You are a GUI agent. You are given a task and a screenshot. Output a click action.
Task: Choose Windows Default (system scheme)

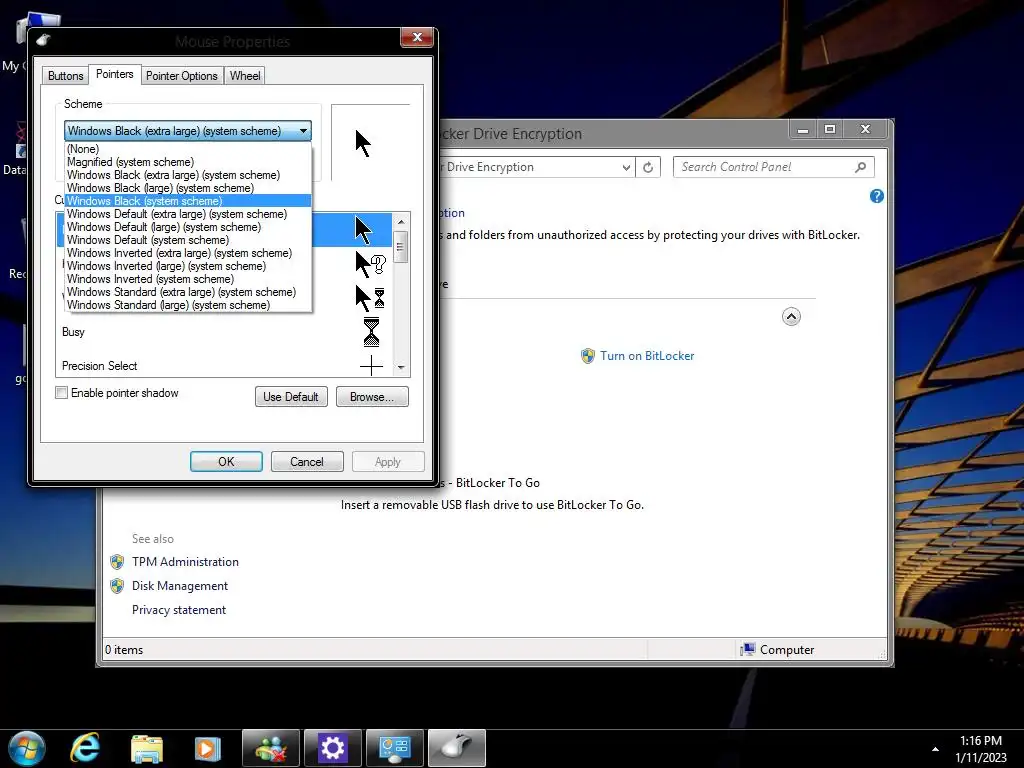188,240
